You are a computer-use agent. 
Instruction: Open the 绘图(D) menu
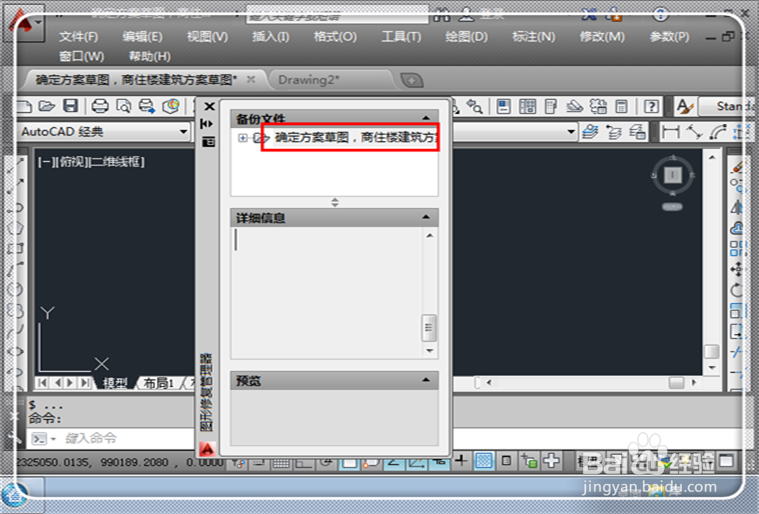[466, 37]
